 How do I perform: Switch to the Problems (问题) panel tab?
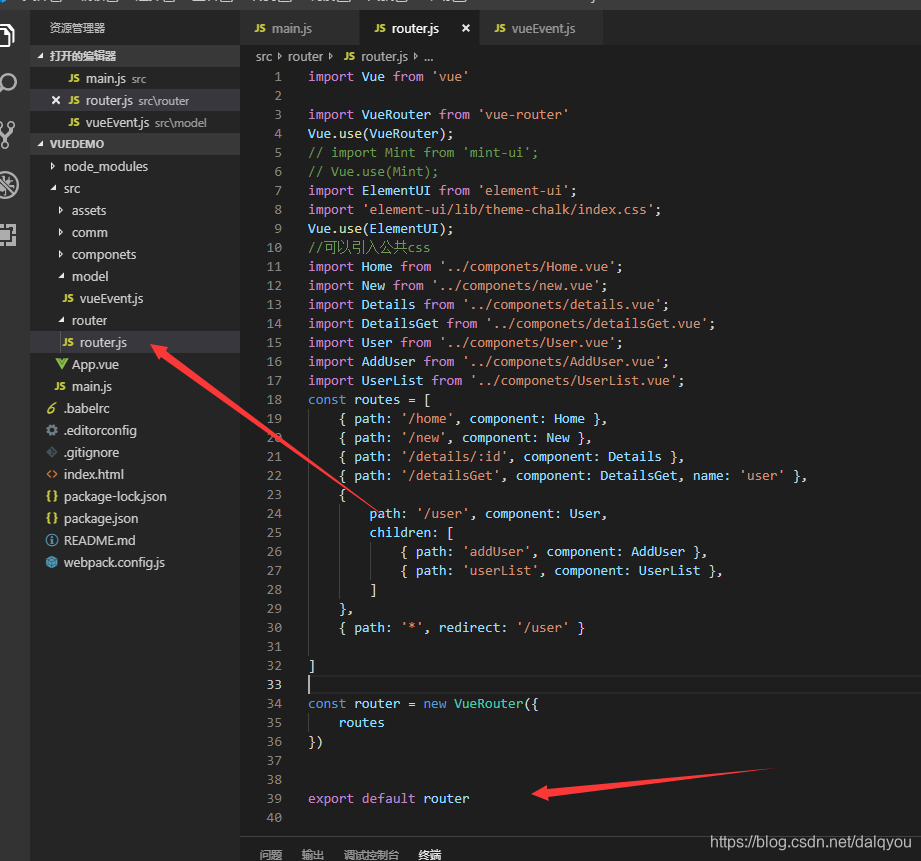(271, 855)
